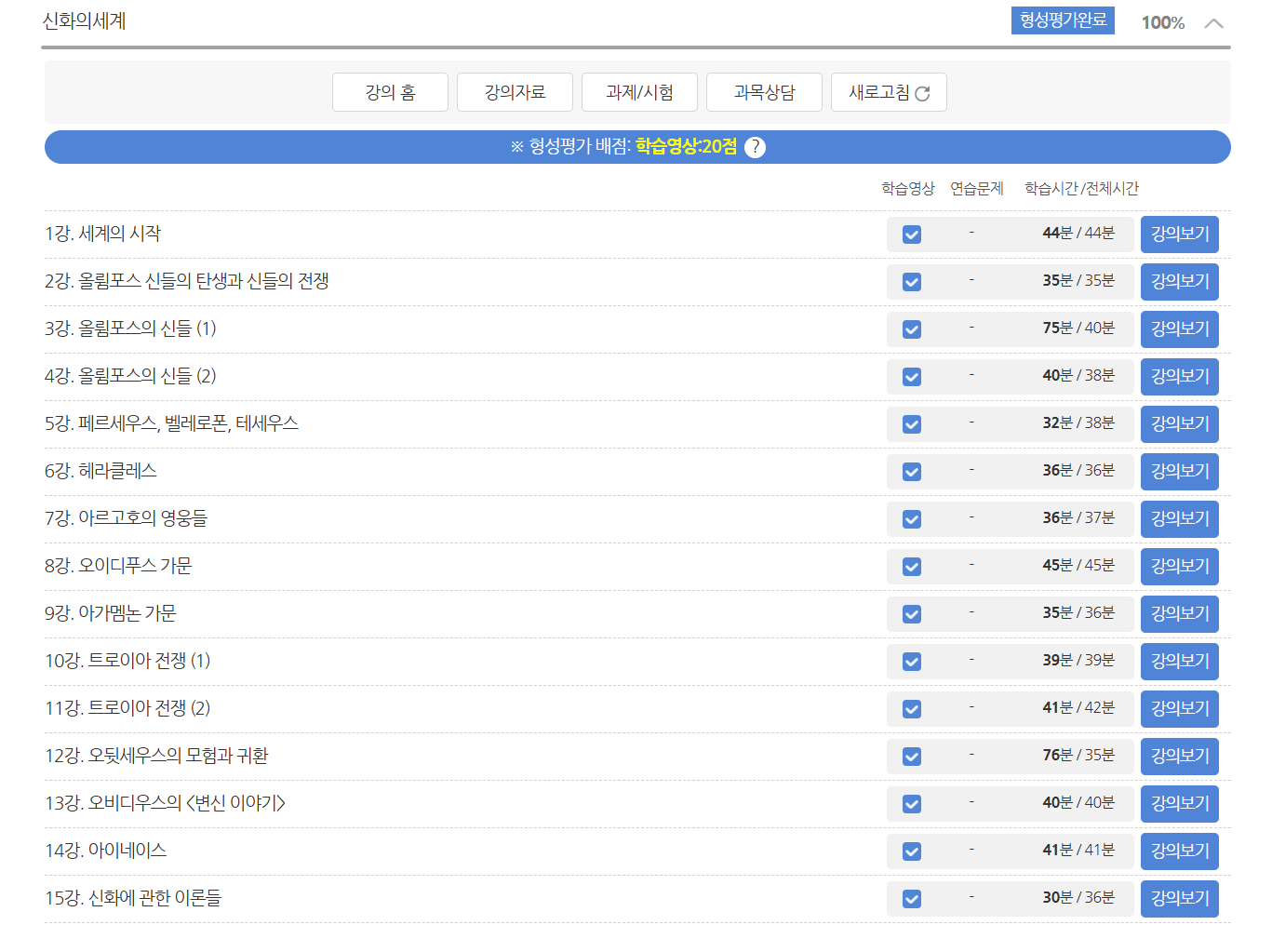The image size is (1272, 952).
Task: Click 강의보기 for 10강. 트로이아 전쟁 (1)
Action: coord(1180,662)
